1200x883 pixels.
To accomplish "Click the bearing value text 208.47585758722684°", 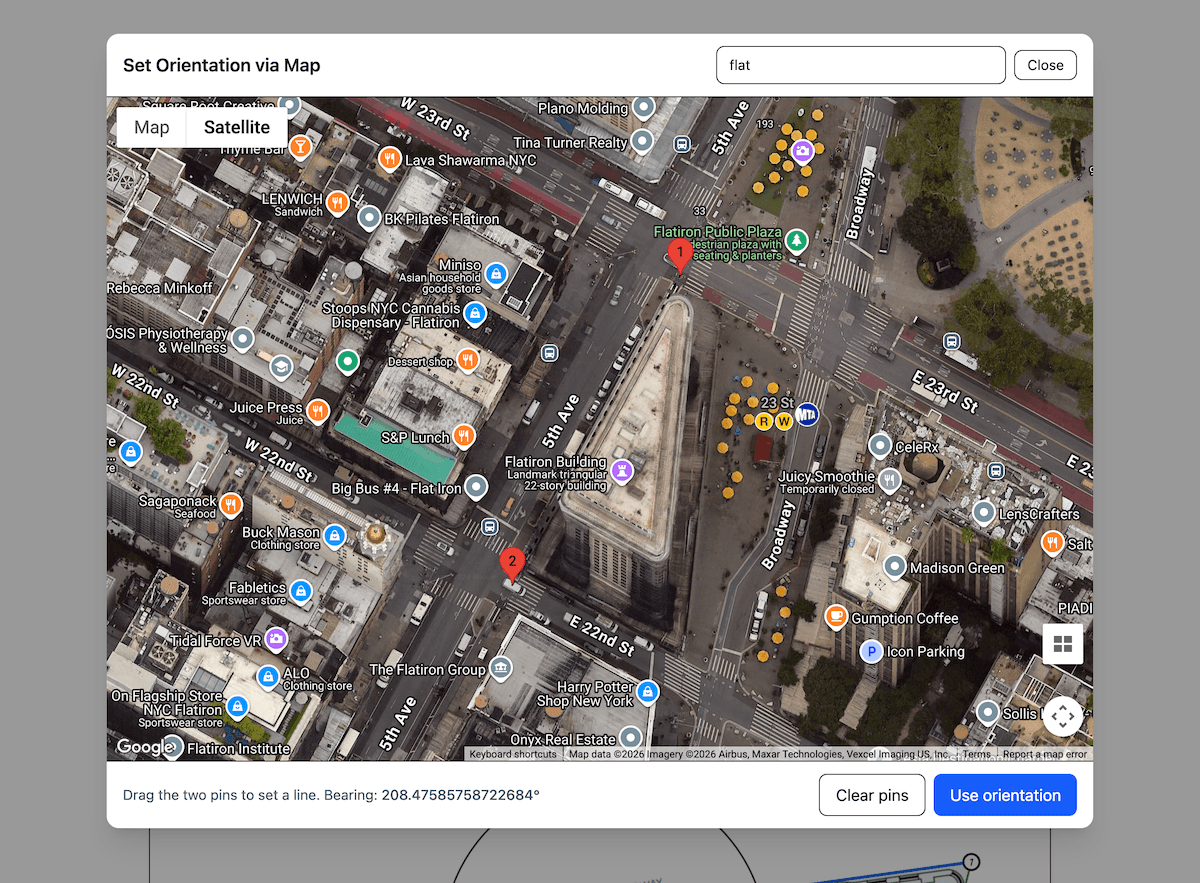I will click(x=461, y=796).
